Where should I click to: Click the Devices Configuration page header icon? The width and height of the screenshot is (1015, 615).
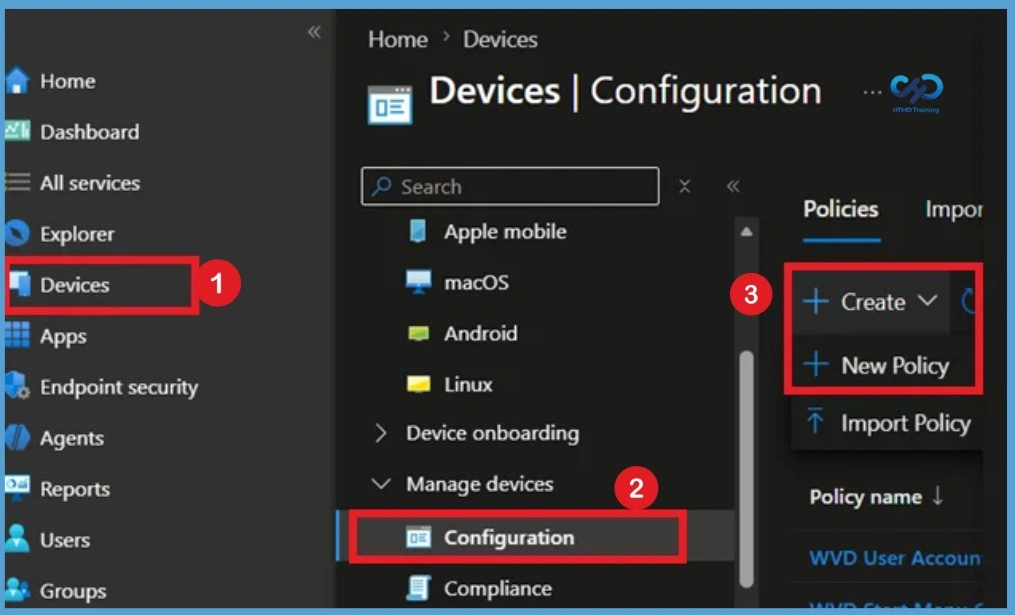tap(390, 105)
